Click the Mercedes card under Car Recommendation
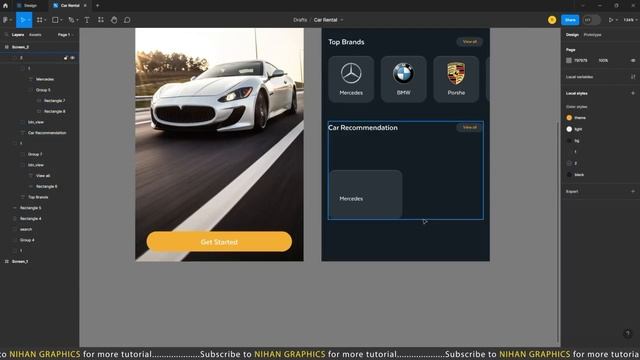Image resolution: width=640 pixels, height=360 pixels. [x=366, y=194]
